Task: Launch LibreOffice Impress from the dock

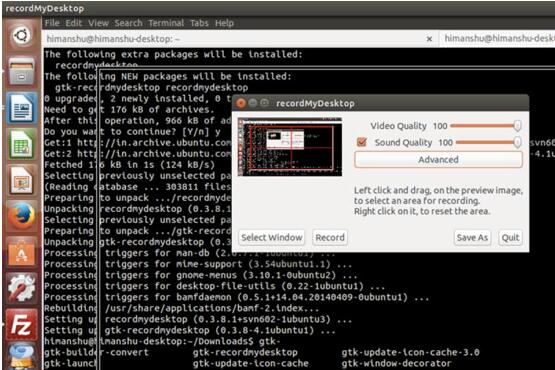Action: (22, 181)
